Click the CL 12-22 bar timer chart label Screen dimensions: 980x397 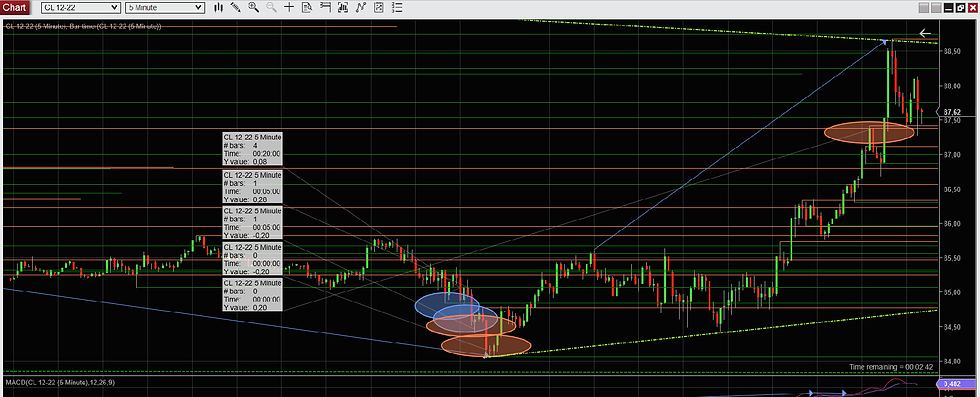83,27
